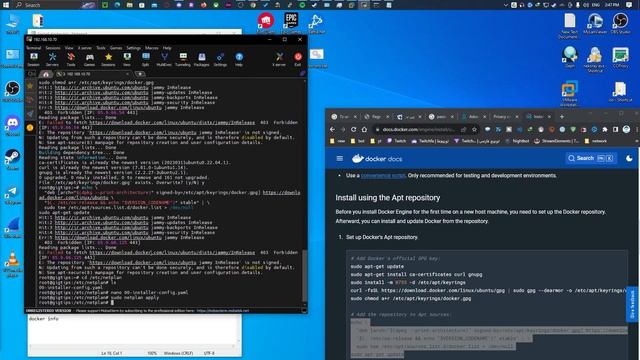Open the Packages icon in MobaXterm
This screenshot has width=640, height=360.
tap(202, 59)
